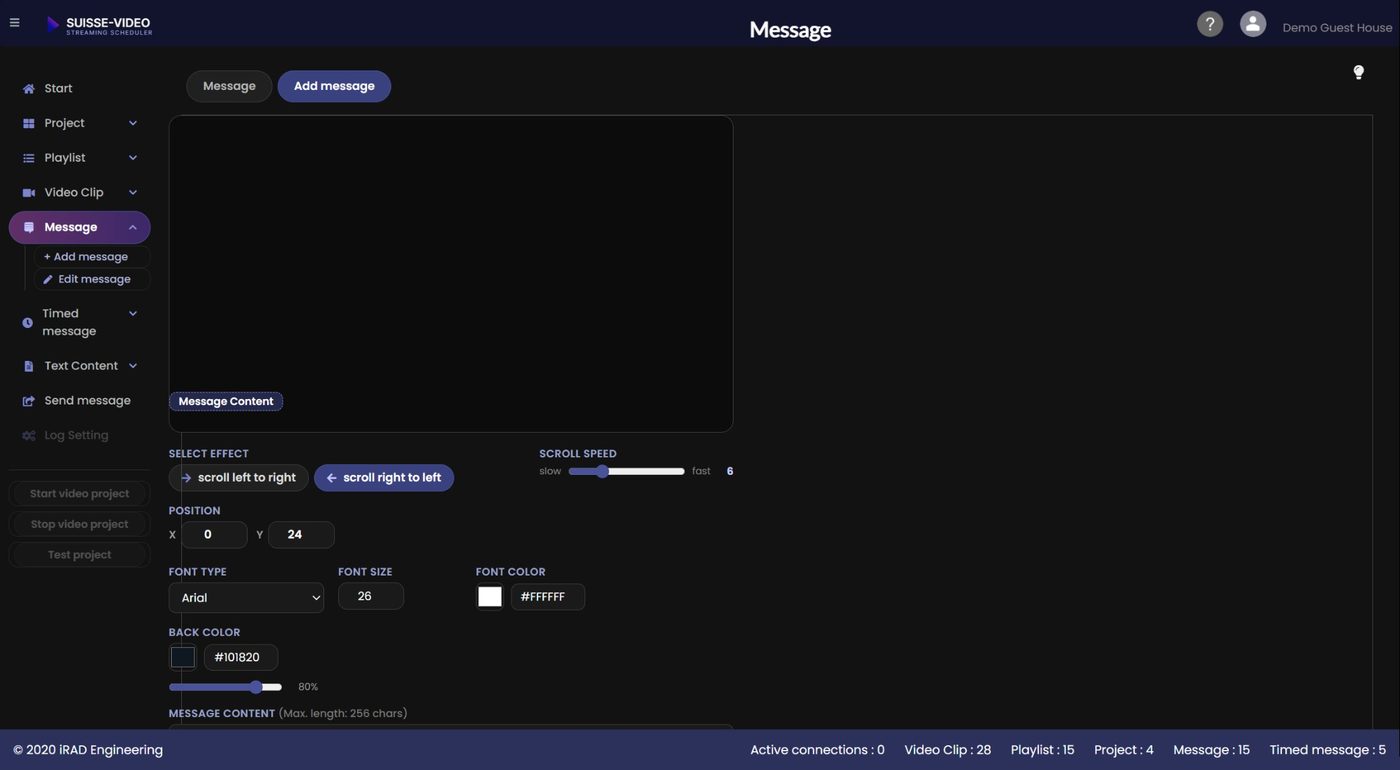This screenshot has width=1400, height=770.
Task: Click Stop video project button
Action: point(79,524)
